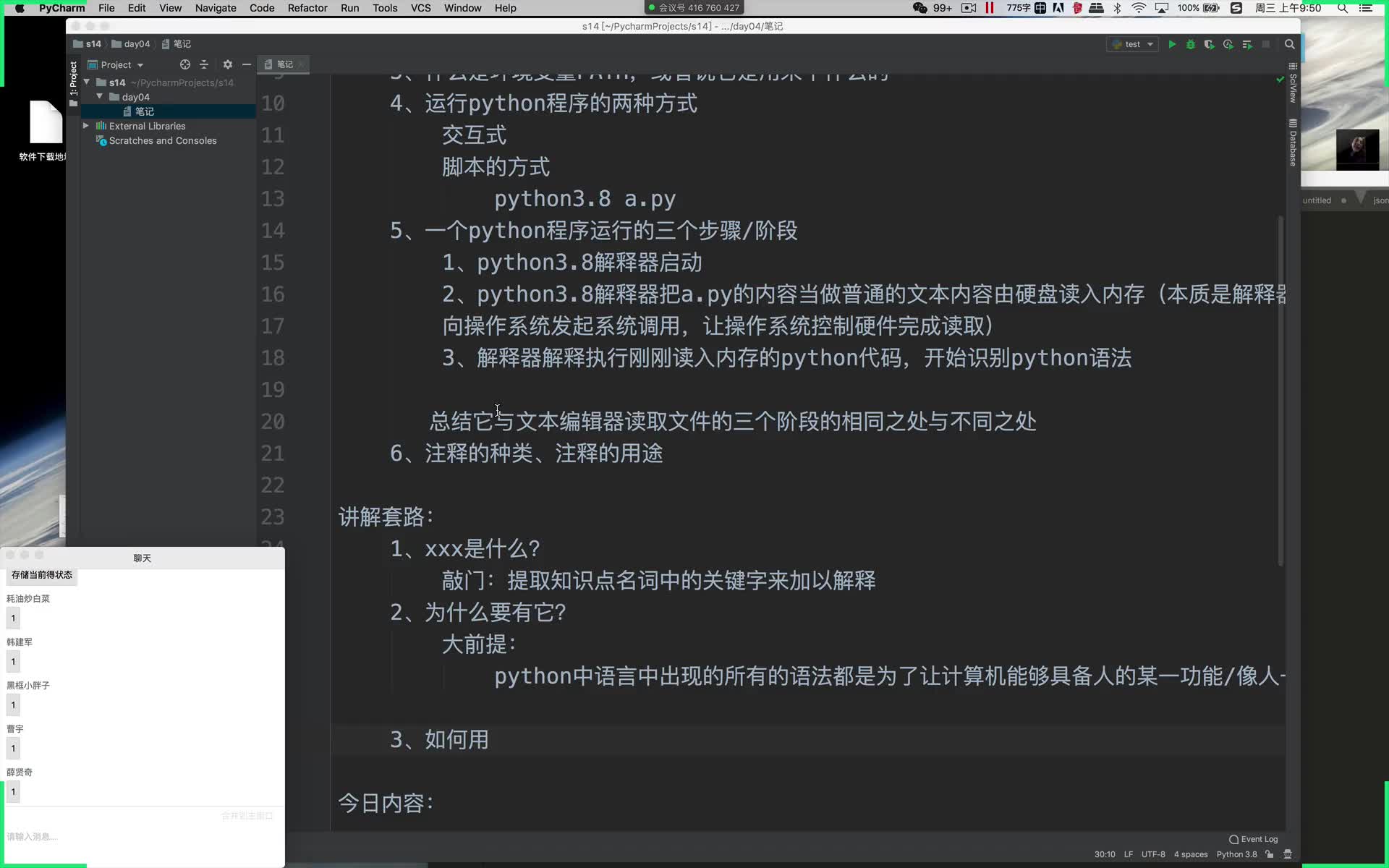Collapse all in Project panel
Viewport: 1389px width, 868px height.
click(x=204, y=64)
